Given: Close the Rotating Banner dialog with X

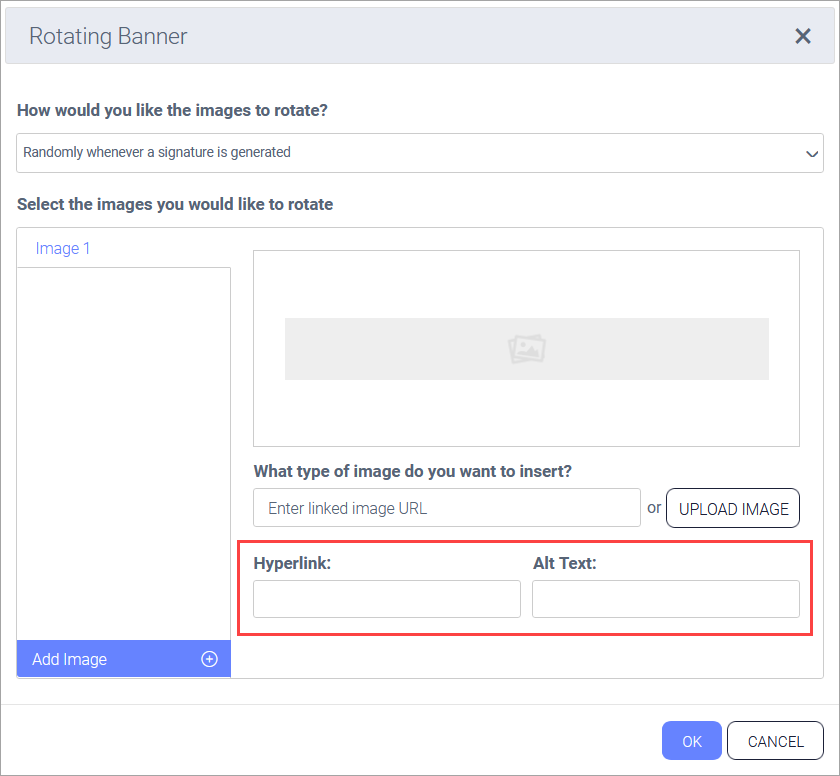Looking at the screenshot, I should (802, 36).
